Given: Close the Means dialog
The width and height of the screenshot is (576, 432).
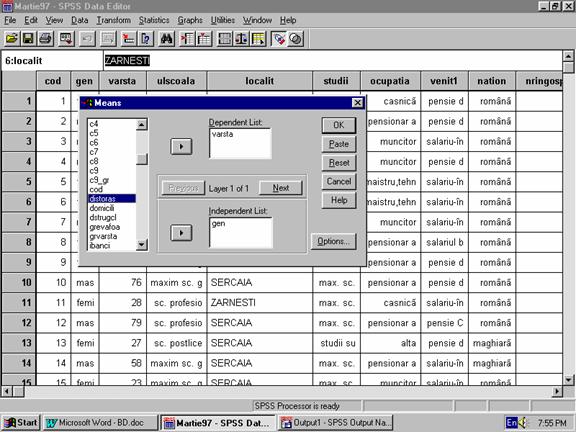Looking at the screenshot, I should tap(357, 103).
